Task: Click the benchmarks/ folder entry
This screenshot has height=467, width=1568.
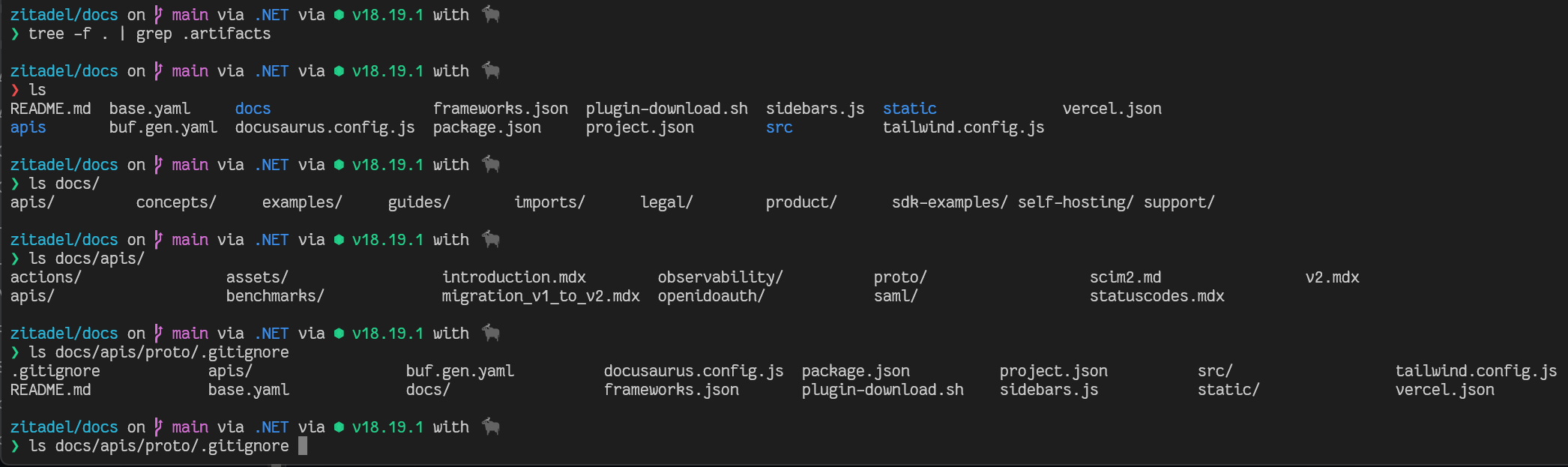Action: (275, 296)
